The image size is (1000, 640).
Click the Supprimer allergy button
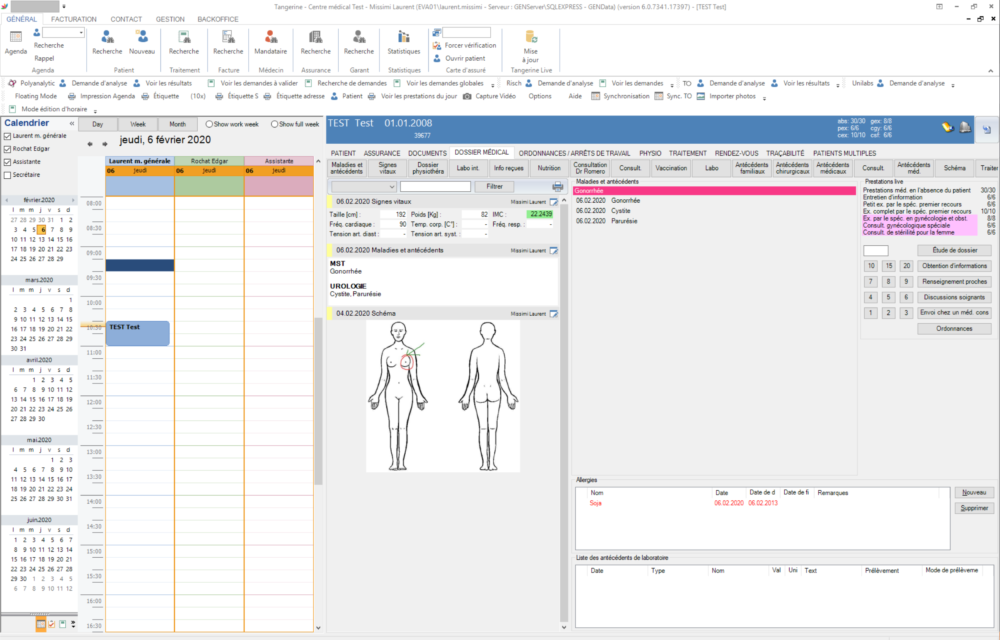(x=974, y=508)
